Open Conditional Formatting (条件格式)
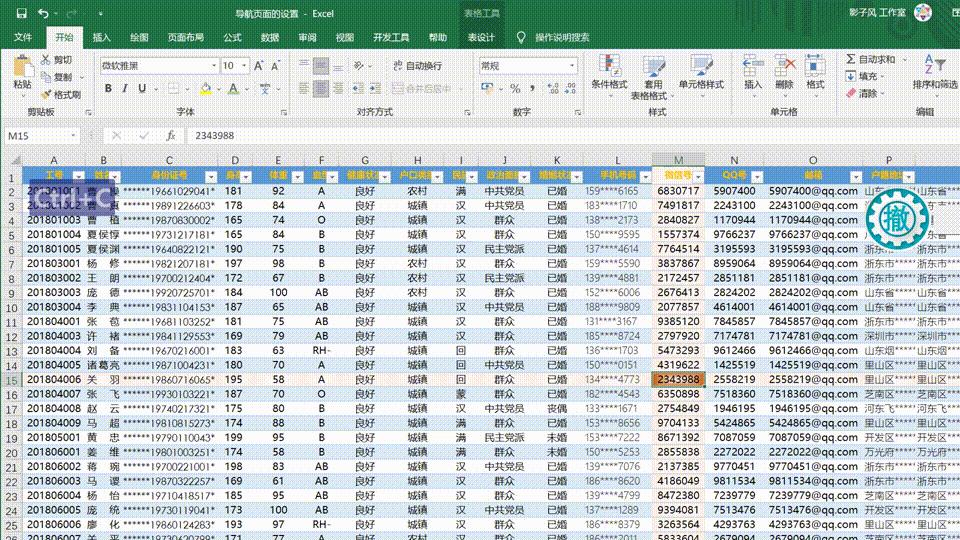The image size is (960, 540). pos(609,72)
